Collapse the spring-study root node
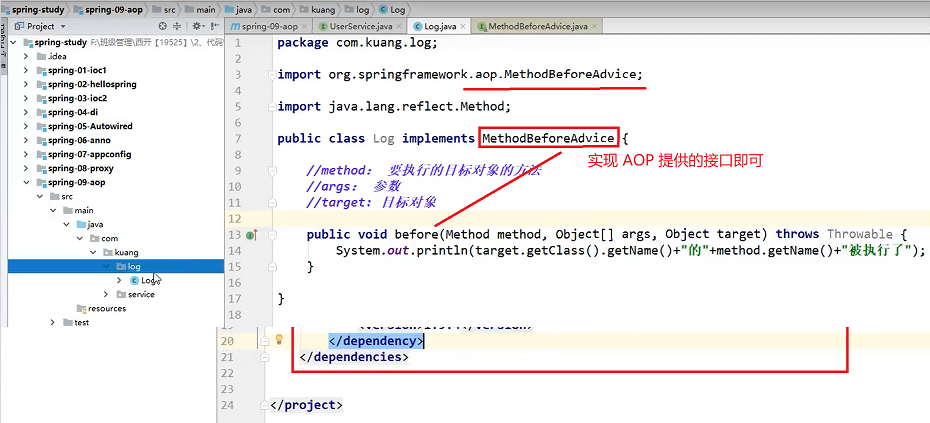Image resolution: width=930 pixels, height=423 pixels. click(x=12, y=42)
